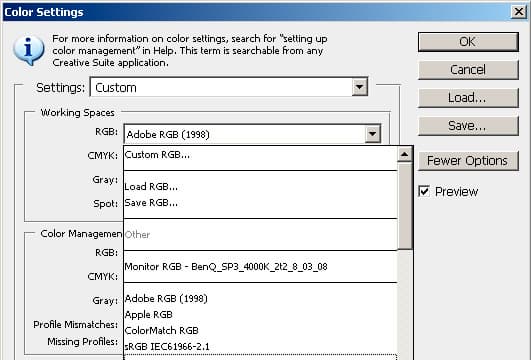Close the Color Settings window

click(518, 12)
